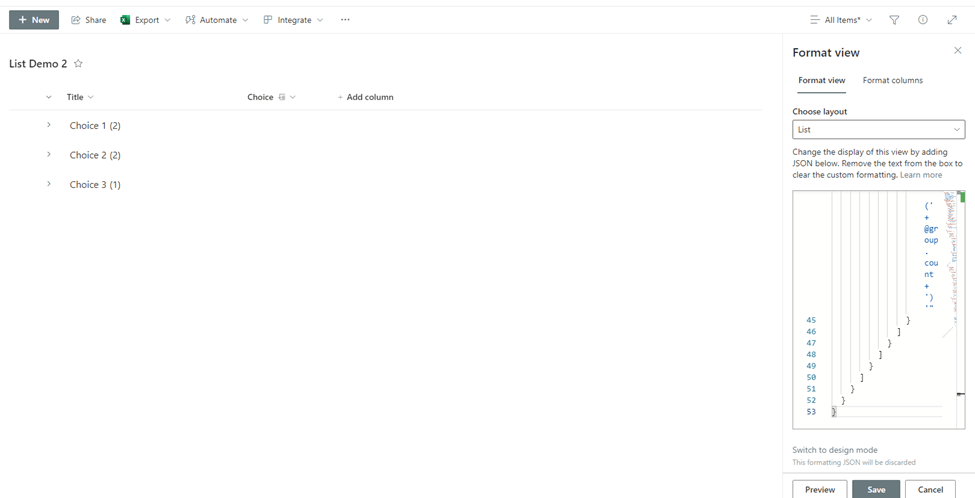Switch to the Format columns tab
The image size is (975, 498).
892,80
